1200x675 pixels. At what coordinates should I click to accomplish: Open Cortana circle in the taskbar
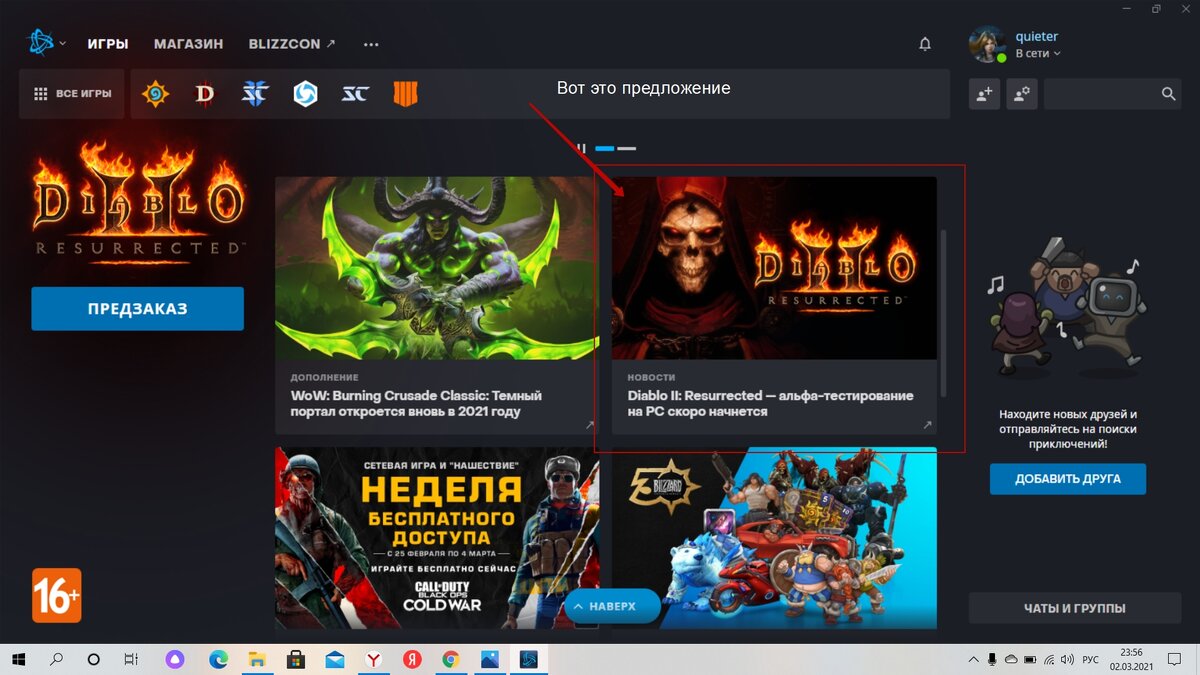pyautogui.click(x=94, y=660)
